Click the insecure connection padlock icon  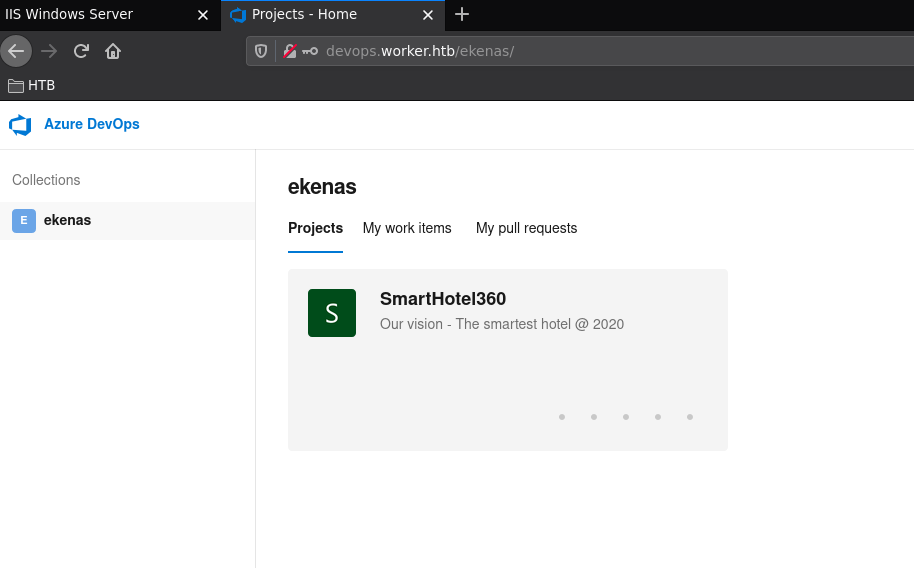point(290,51)
